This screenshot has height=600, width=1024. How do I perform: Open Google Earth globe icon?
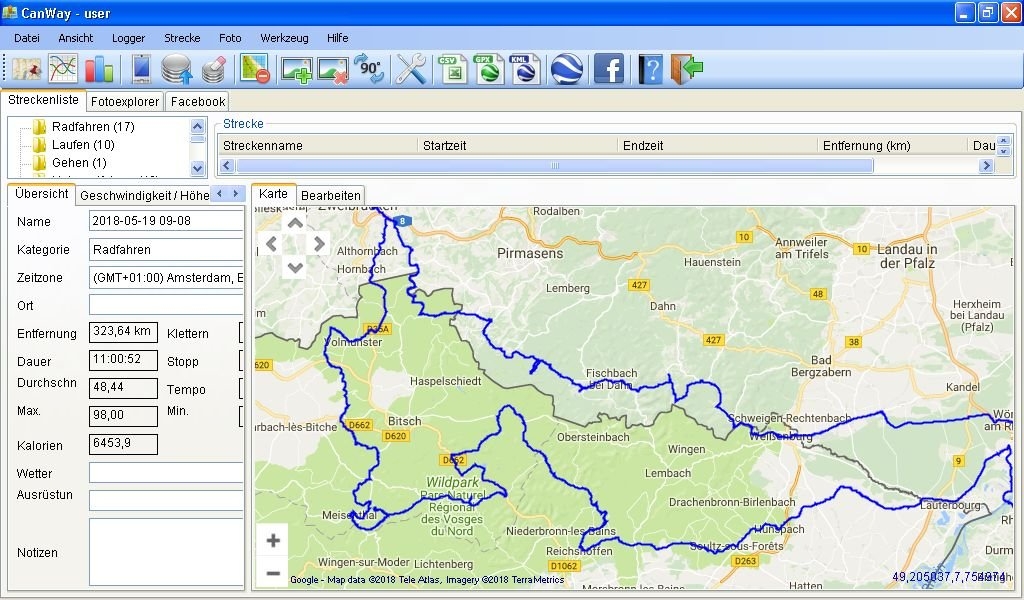(x=567, y=69)
